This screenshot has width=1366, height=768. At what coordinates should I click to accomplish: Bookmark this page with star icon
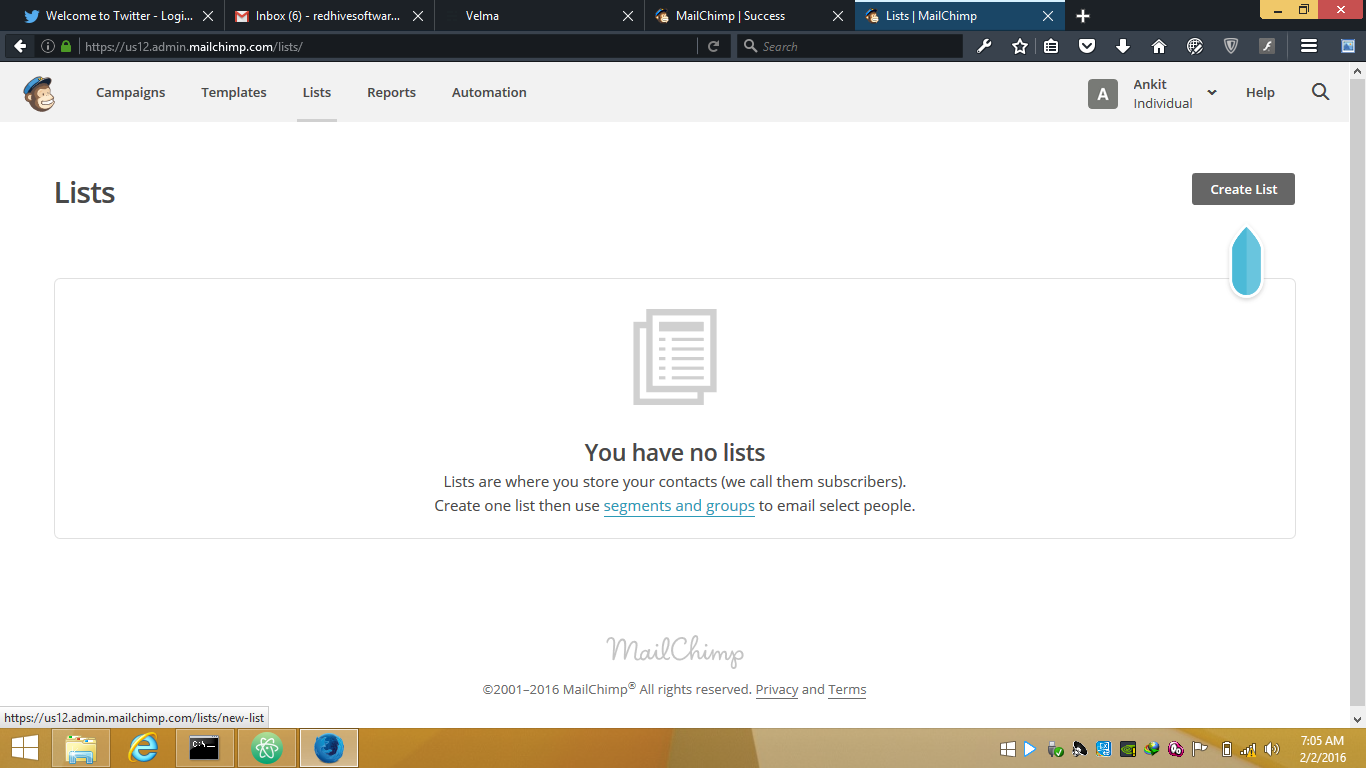1019,46
